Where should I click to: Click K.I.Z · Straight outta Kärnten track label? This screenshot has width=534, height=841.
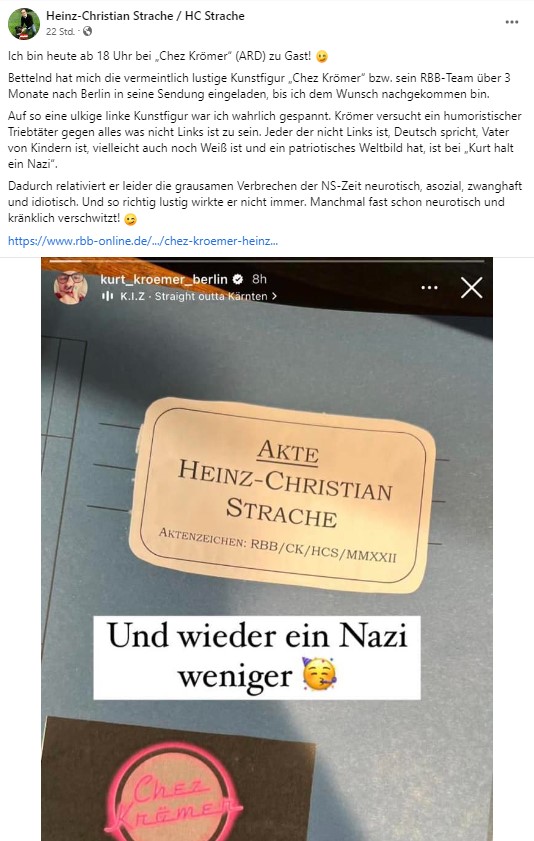[x=194, y=296]
